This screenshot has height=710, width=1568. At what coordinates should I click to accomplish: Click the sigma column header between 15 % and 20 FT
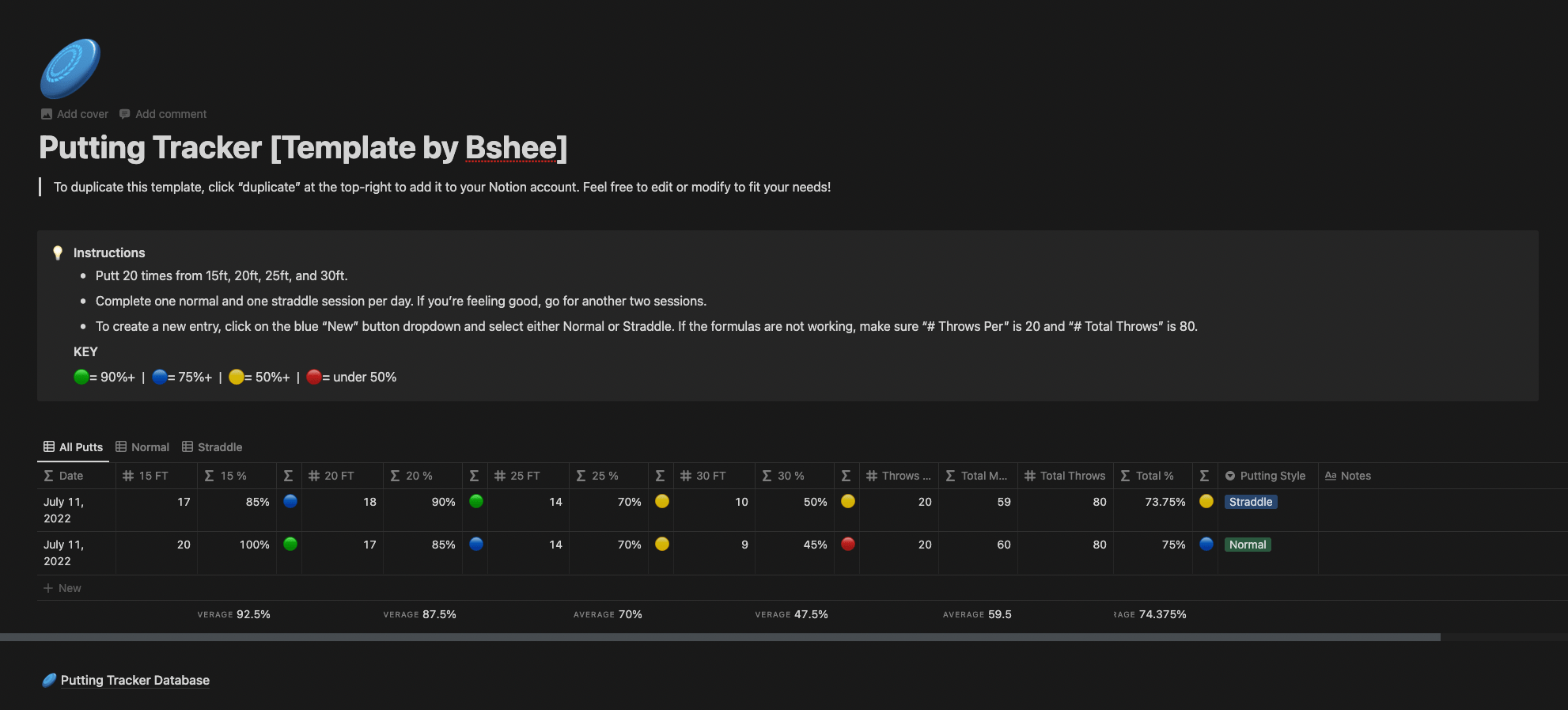pyautogui.click(x=289, y=476)
